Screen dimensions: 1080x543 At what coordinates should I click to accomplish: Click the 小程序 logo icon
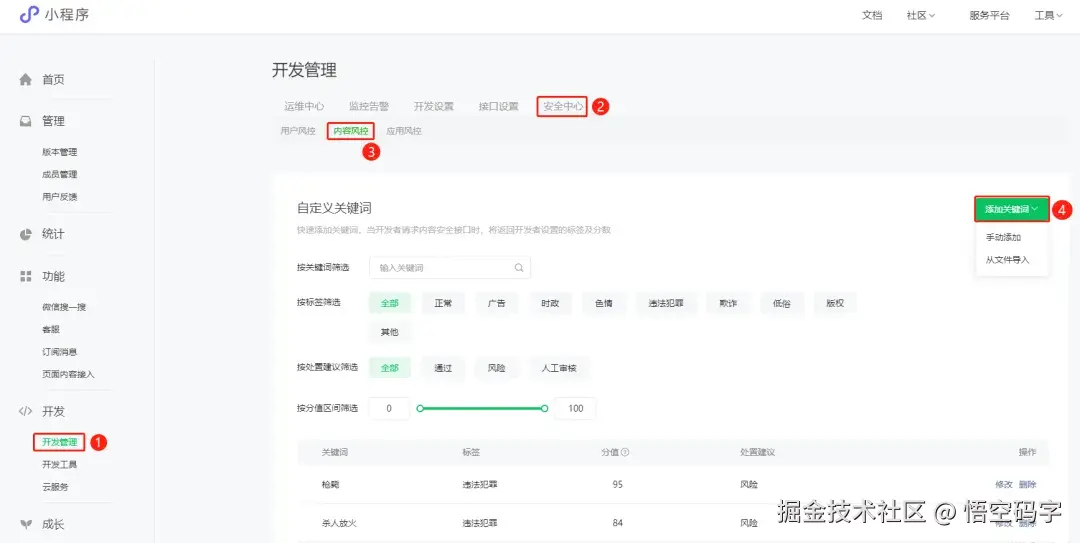pyautogui.click(x=29, y=14)
